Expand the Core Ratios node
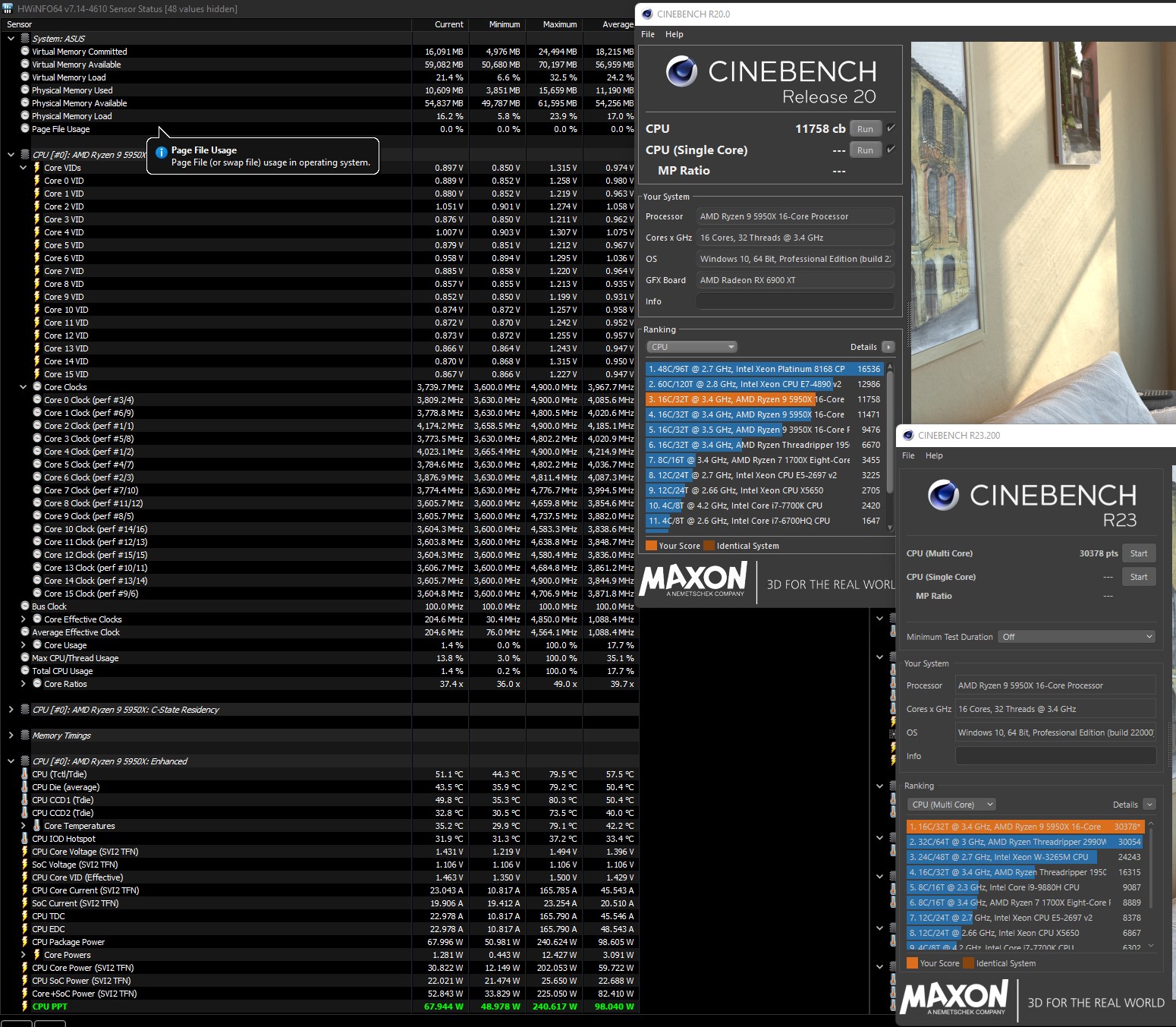Image resolution: width=1176 pixels, height=1027 pixels. [23, 684]
